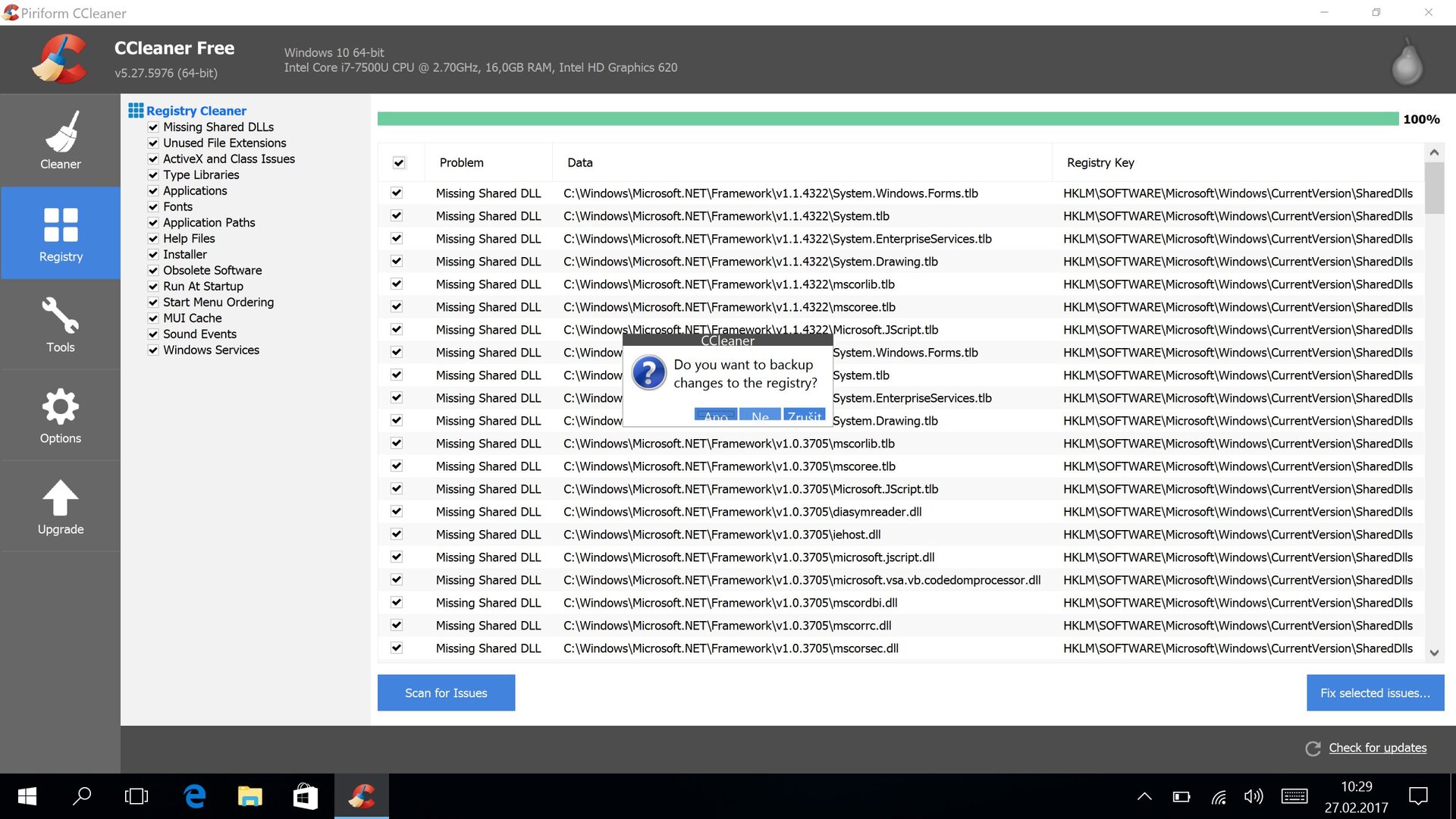This screenshot has height=819, width=1456.
Task: Open Windows Store from taskbar
Action: coord(305,796)
